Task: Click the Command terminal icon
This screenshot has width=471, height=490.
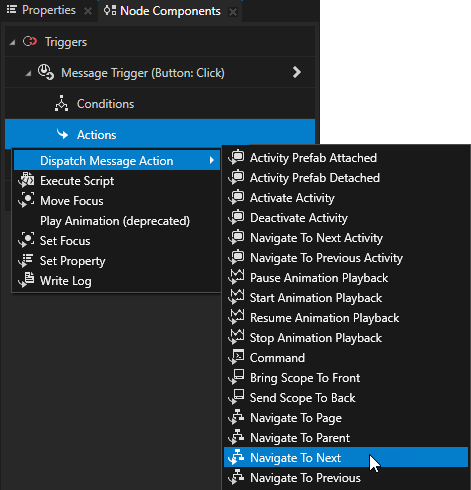Action: 236,357
